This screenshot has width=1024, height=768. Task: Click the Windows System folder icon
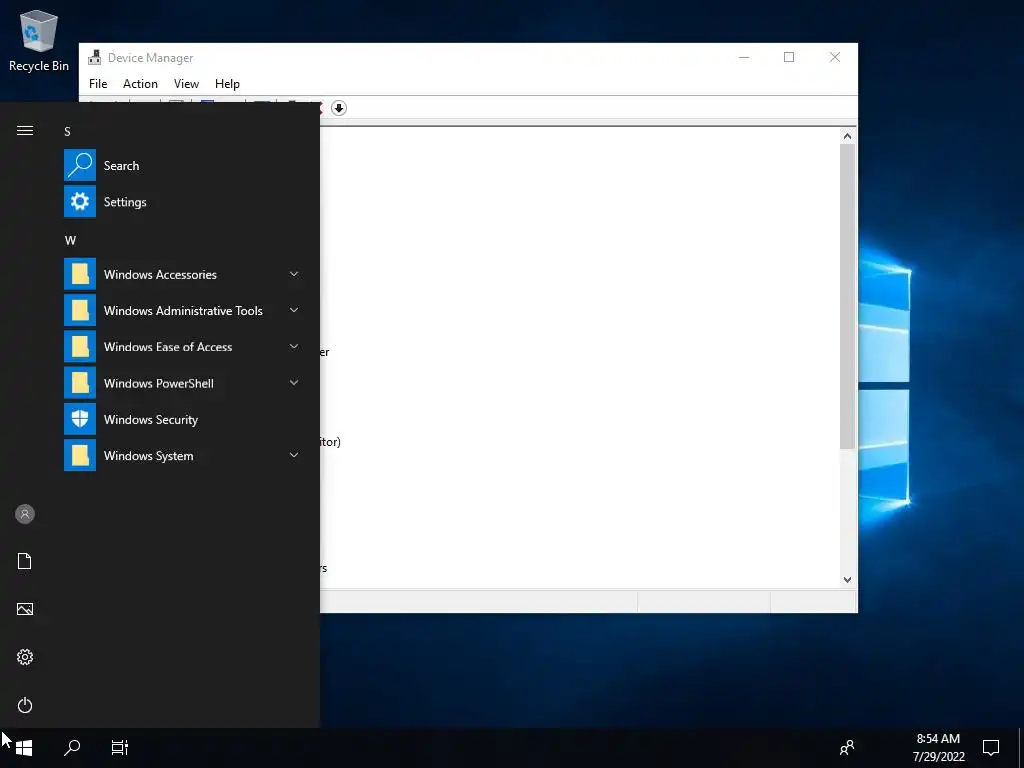(x=80, y=455)
